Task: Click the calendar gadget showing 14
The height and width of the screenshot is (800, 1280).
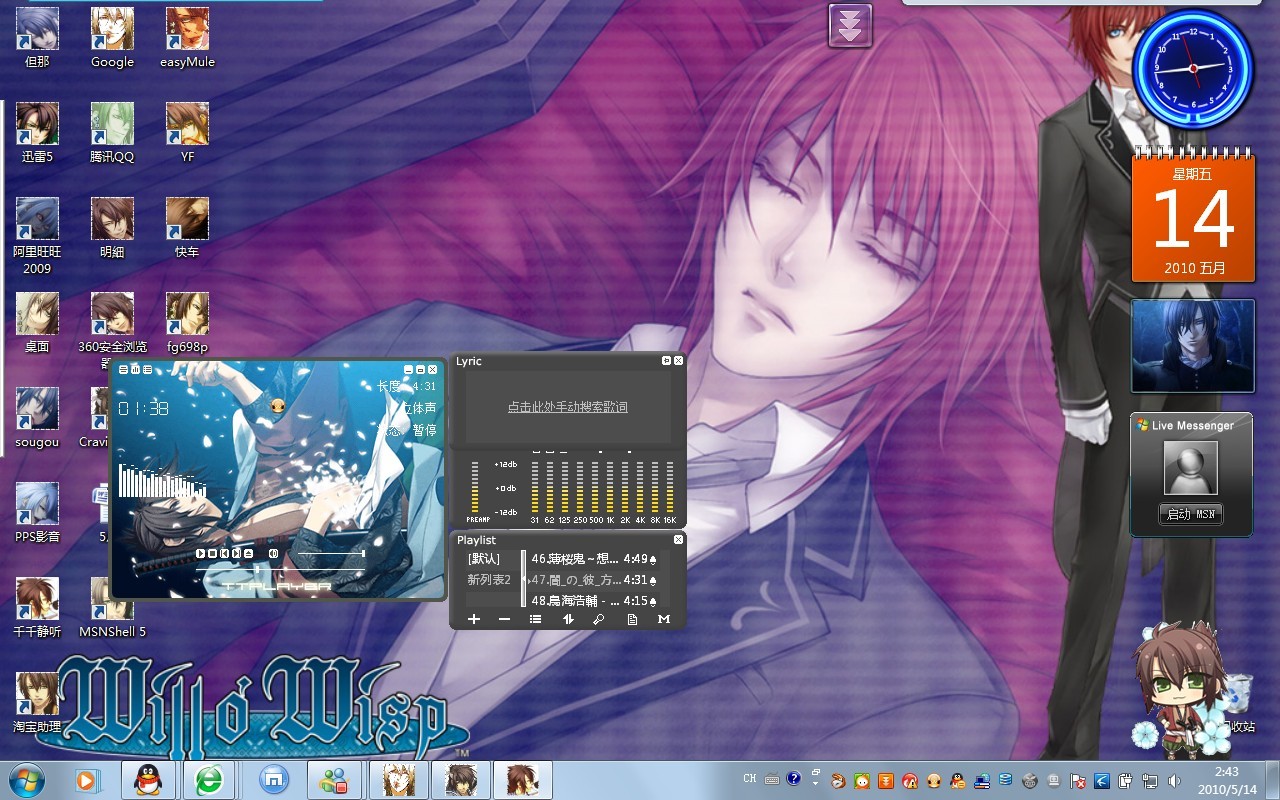Action: [1192, 215]
